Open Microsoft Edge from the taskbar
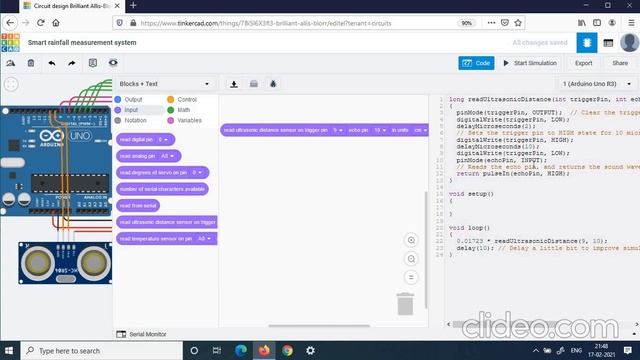 241,351
